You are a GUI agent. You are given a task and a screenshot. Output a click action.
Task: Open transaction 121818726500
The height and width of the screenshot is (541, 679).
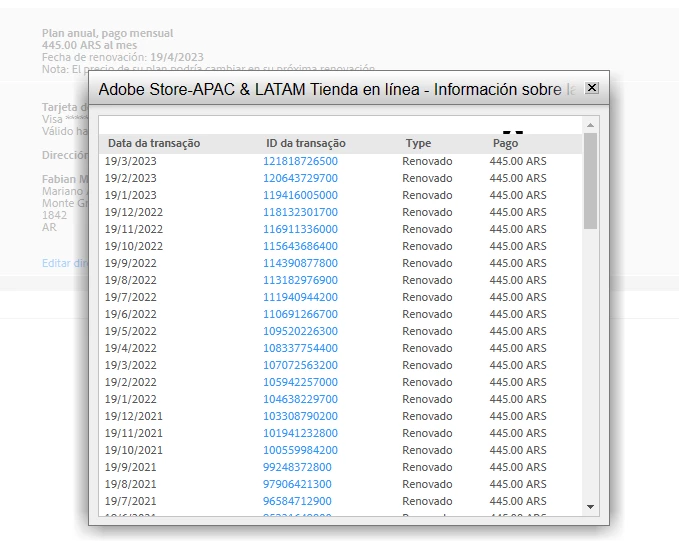coord(300,161)
